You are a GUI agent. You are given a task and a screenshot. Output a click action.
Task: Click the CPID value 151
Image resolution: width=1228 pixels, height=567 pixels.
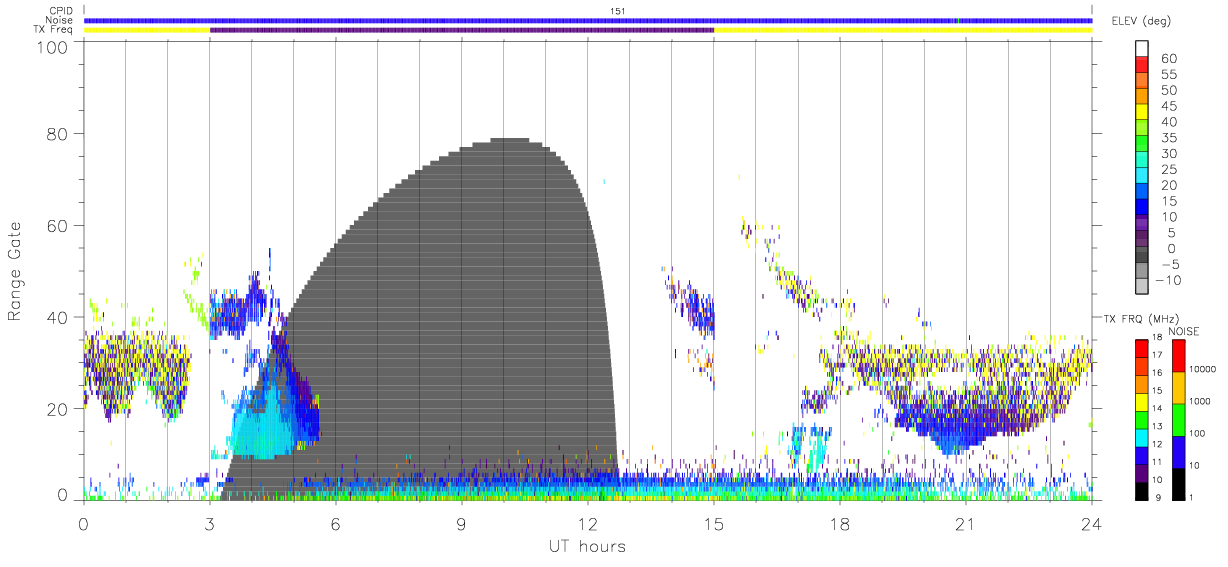tap(619, 10)
